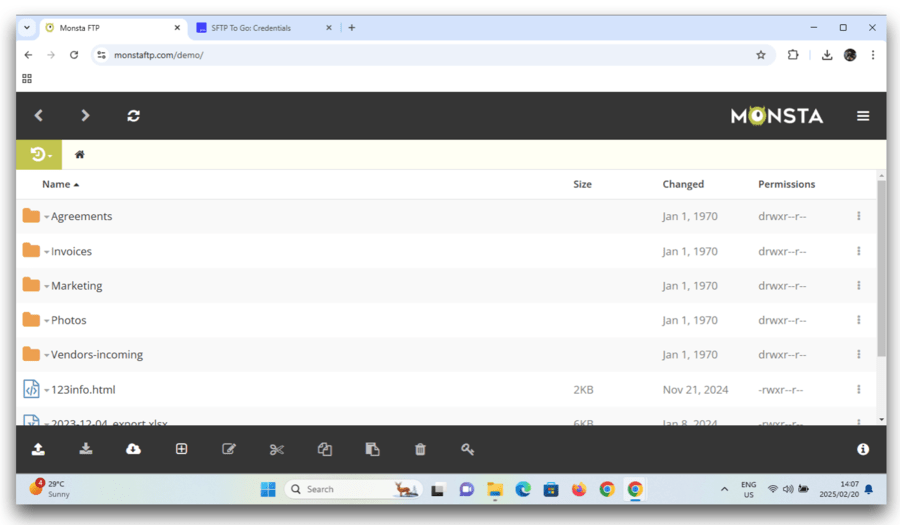Open the Photos folder
Image resolution: width=900 pixels, height=525 pixels.
pos(68,320)
